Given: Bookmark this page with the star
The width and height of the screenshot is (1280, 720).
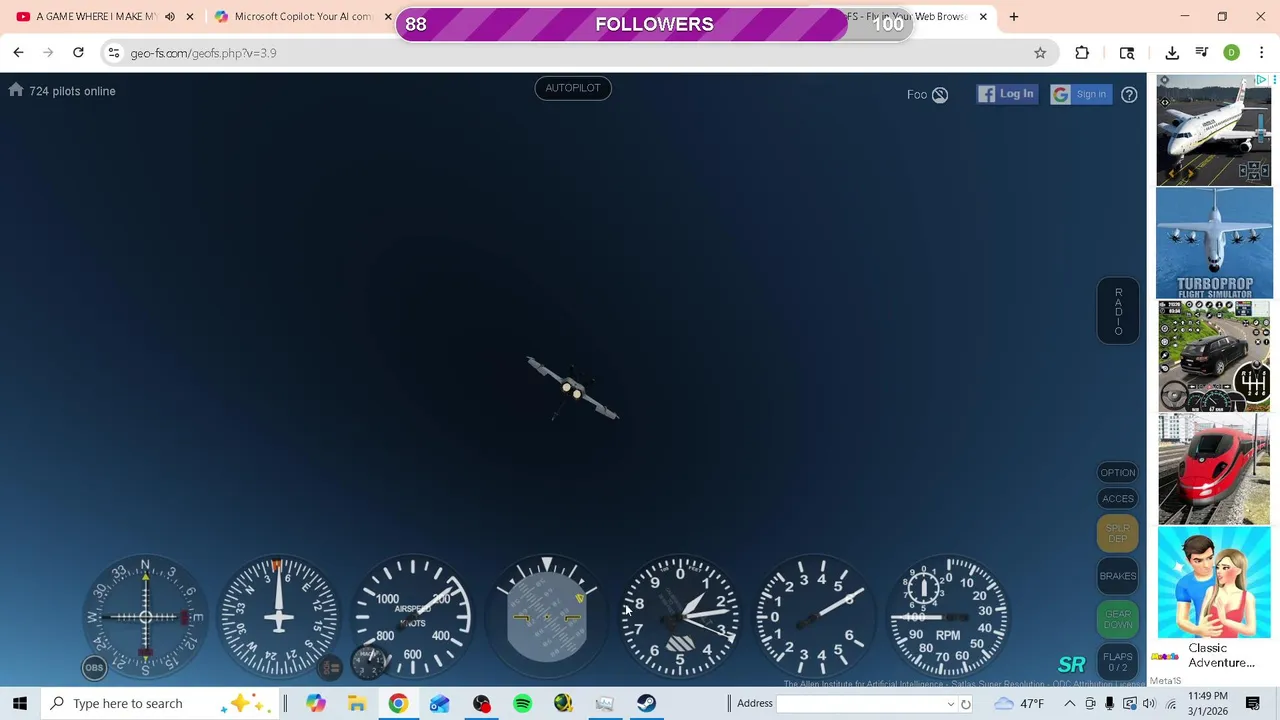Looking at the screenshot, I should click(1040, 53).
